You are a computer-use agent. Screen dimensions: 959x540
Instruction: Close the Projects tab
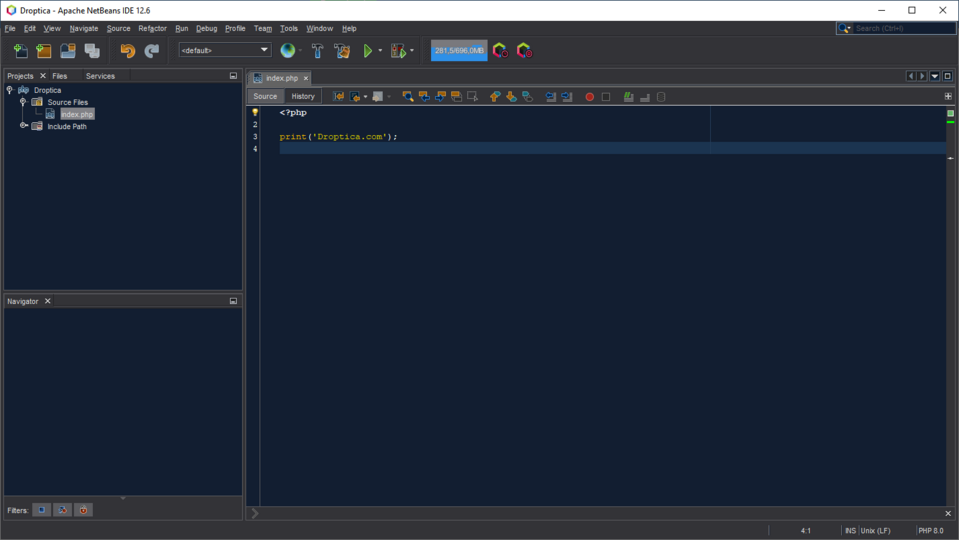coord(43,76)
